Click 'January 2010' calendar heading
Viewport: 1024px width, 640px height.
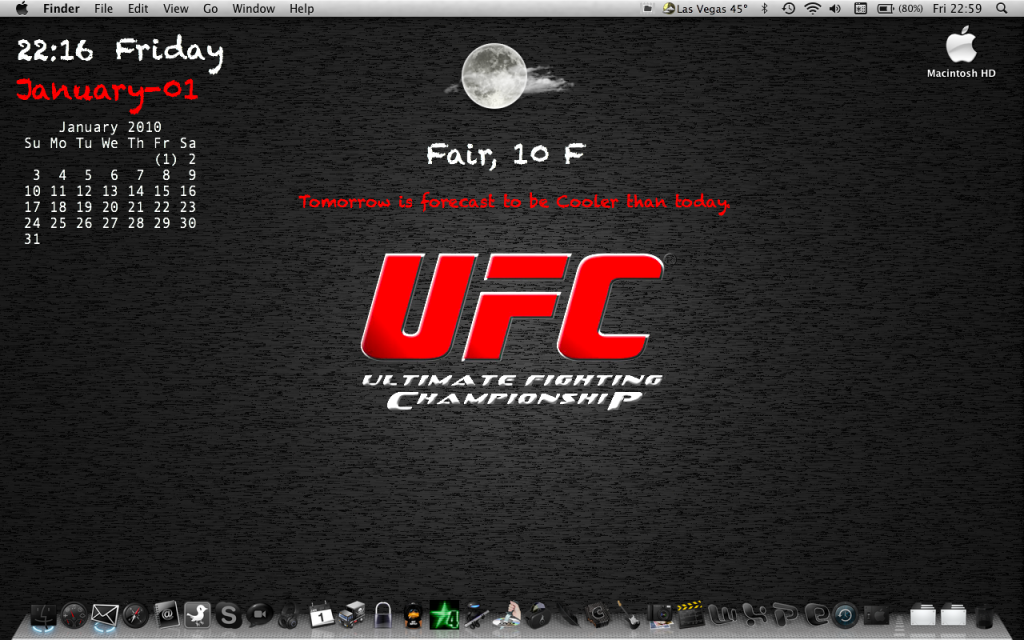click(x=110, y=127)
